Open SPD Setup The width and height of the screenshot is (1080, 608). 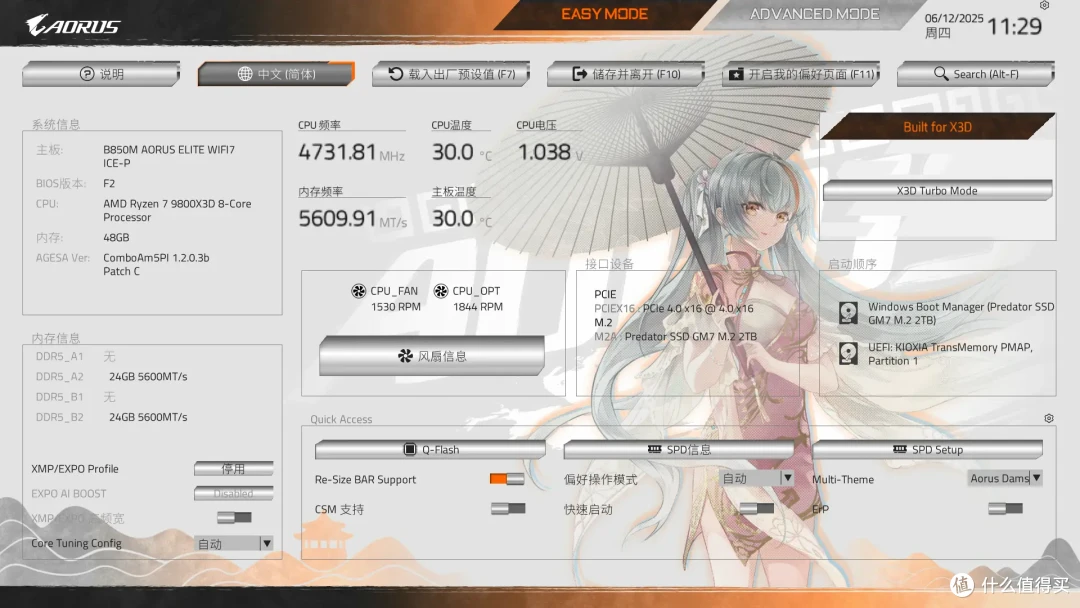coord(928,450)
